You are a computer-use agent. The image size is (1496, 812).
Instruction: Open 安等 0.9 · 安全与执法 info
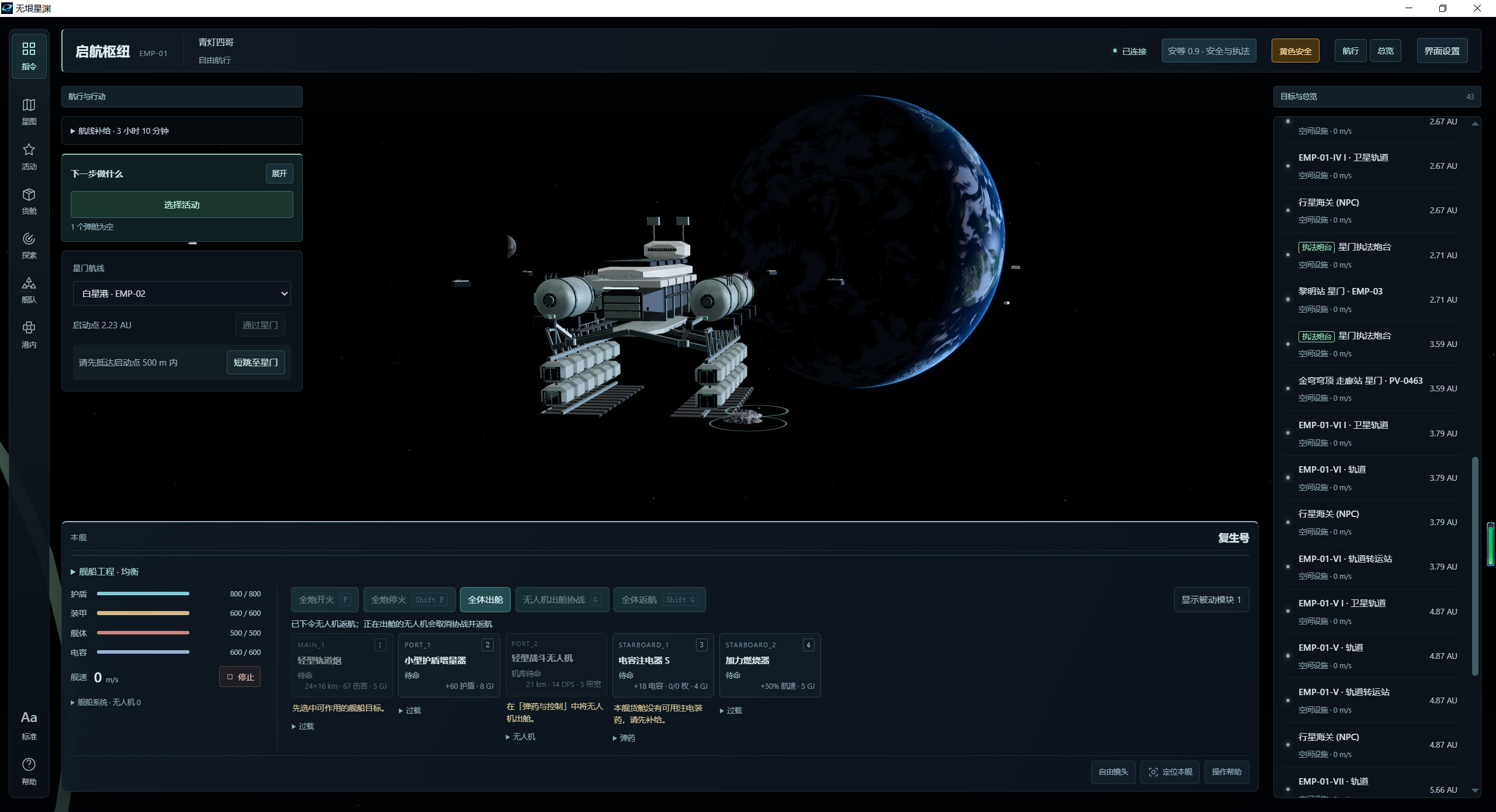[1208, 51]
